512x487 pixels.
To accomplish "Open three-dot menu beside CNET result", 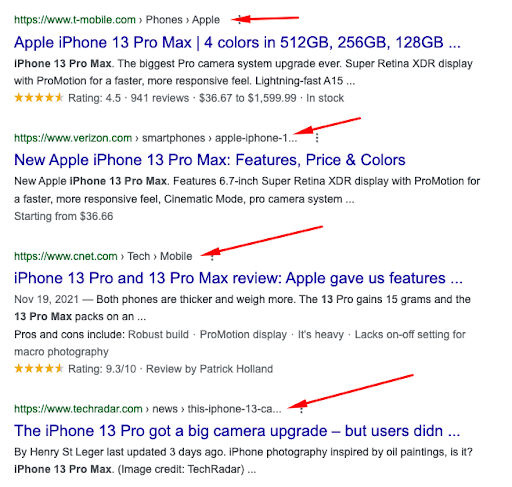I will coord(212,256).
